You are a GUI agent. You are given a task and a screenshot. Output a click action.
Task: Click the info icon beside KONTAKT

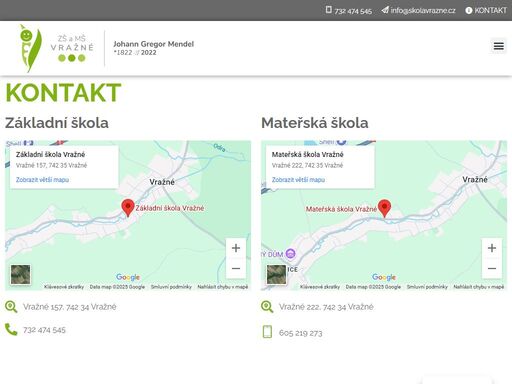coord(469,10)
